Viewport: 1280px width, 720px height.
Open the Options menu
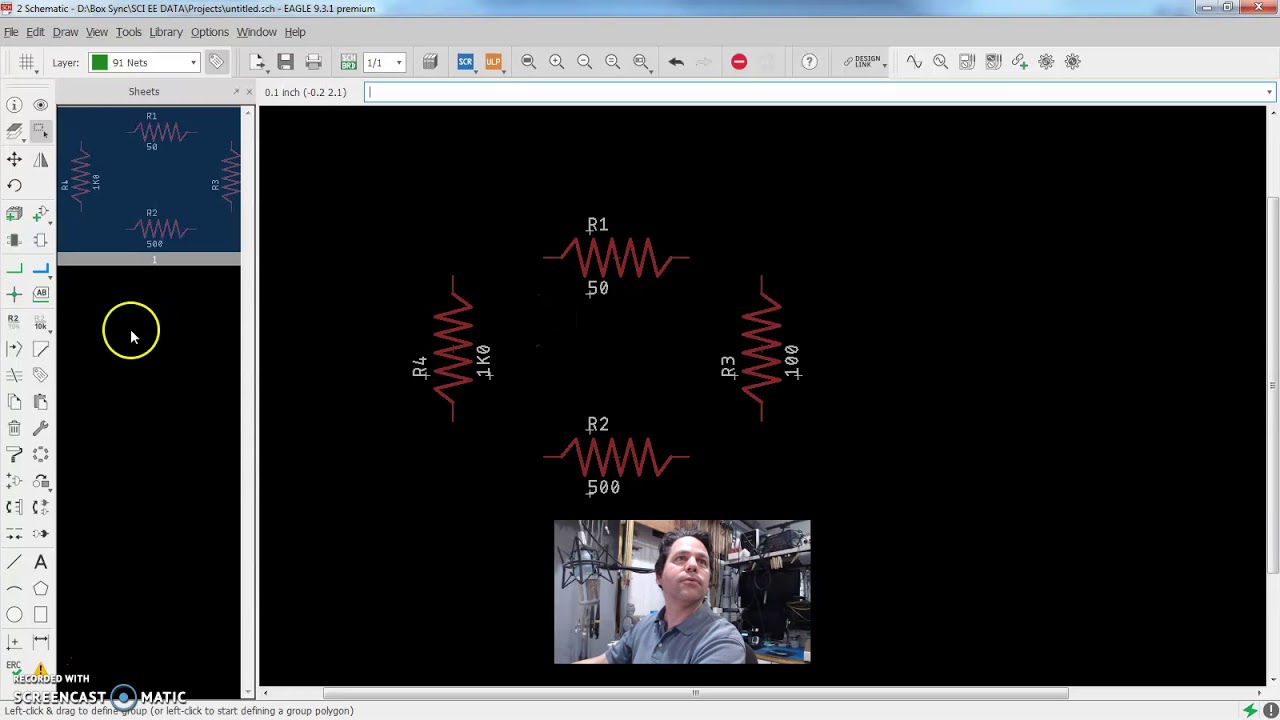210,32
